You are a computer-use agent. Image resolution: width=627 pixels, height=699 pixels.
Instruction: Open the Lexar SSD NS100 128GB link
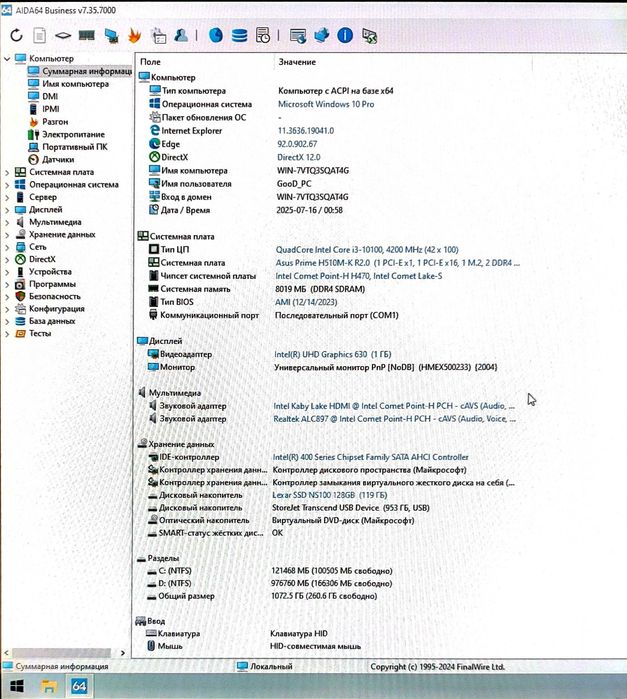(x=330, y=495)
